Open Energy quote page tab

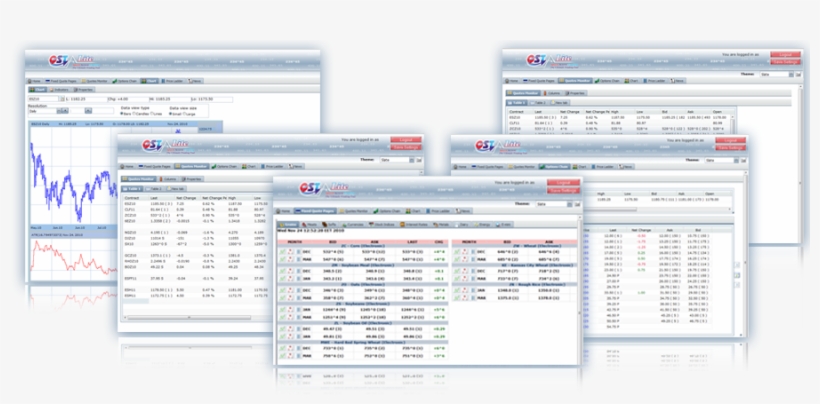click(482, 225)
